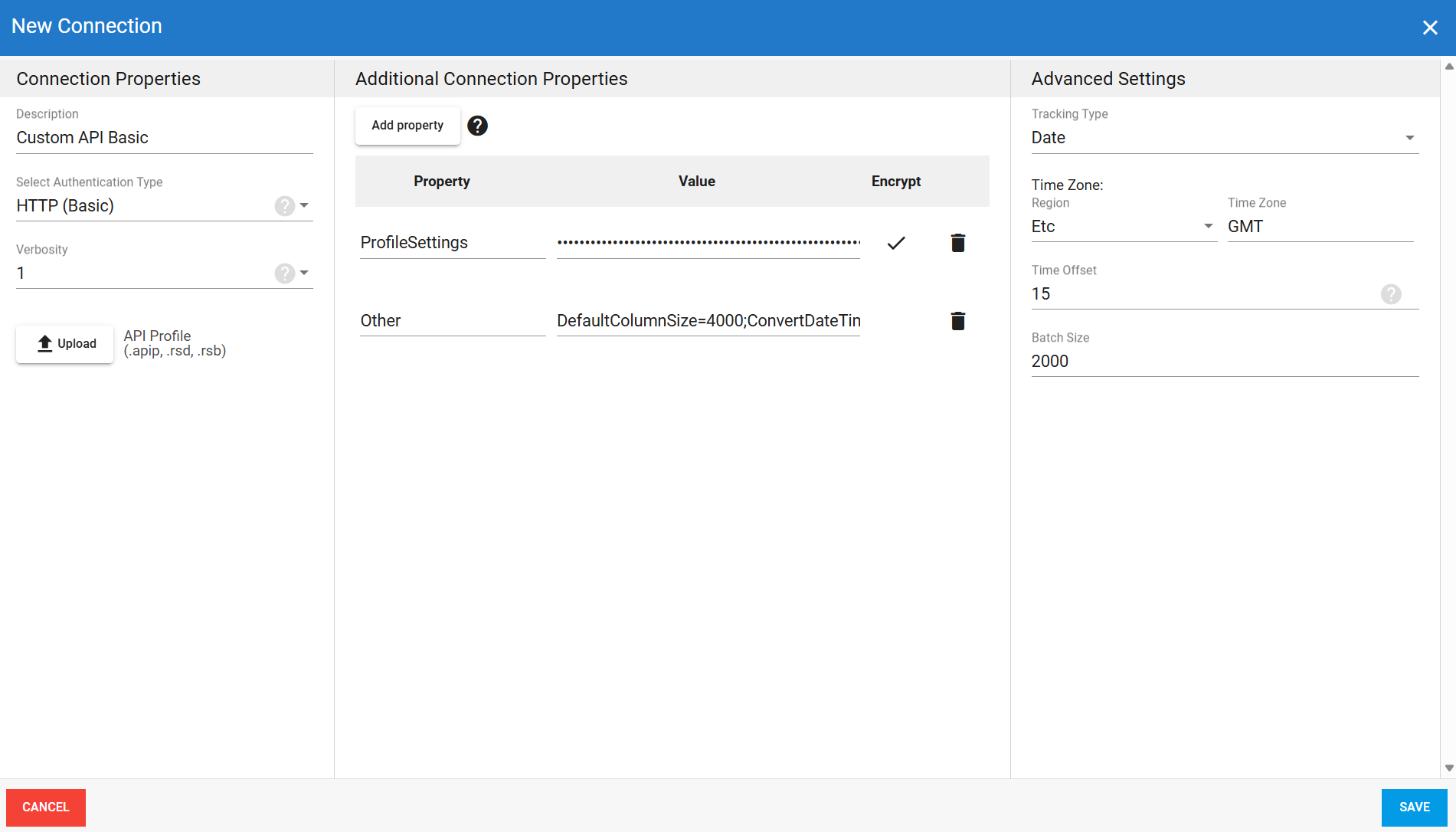Edit the Other property name field
The image size is (1456, 832).
[453, 321]
